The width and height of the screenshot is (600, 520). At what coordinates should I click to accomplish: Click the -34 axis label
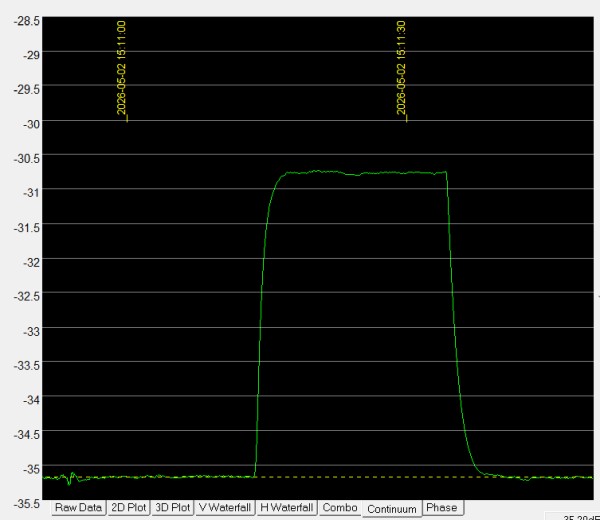[x=31, y=400]
